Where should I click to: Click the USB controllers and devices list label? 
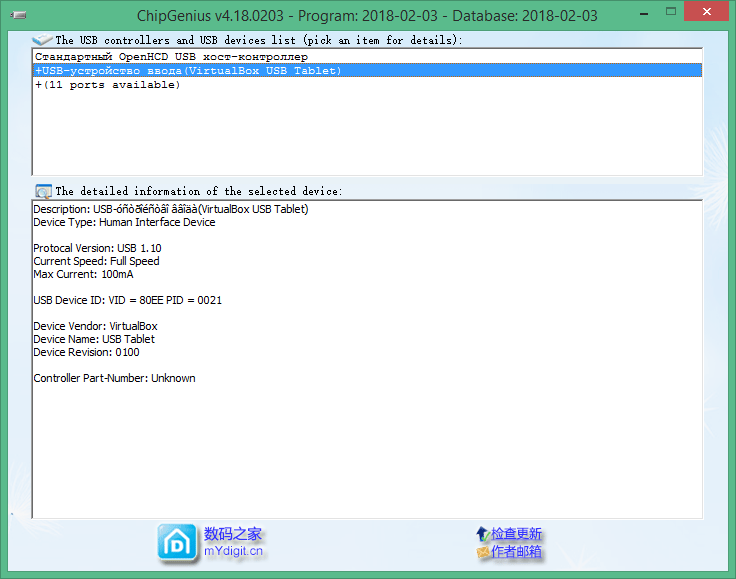click(259, 40)
